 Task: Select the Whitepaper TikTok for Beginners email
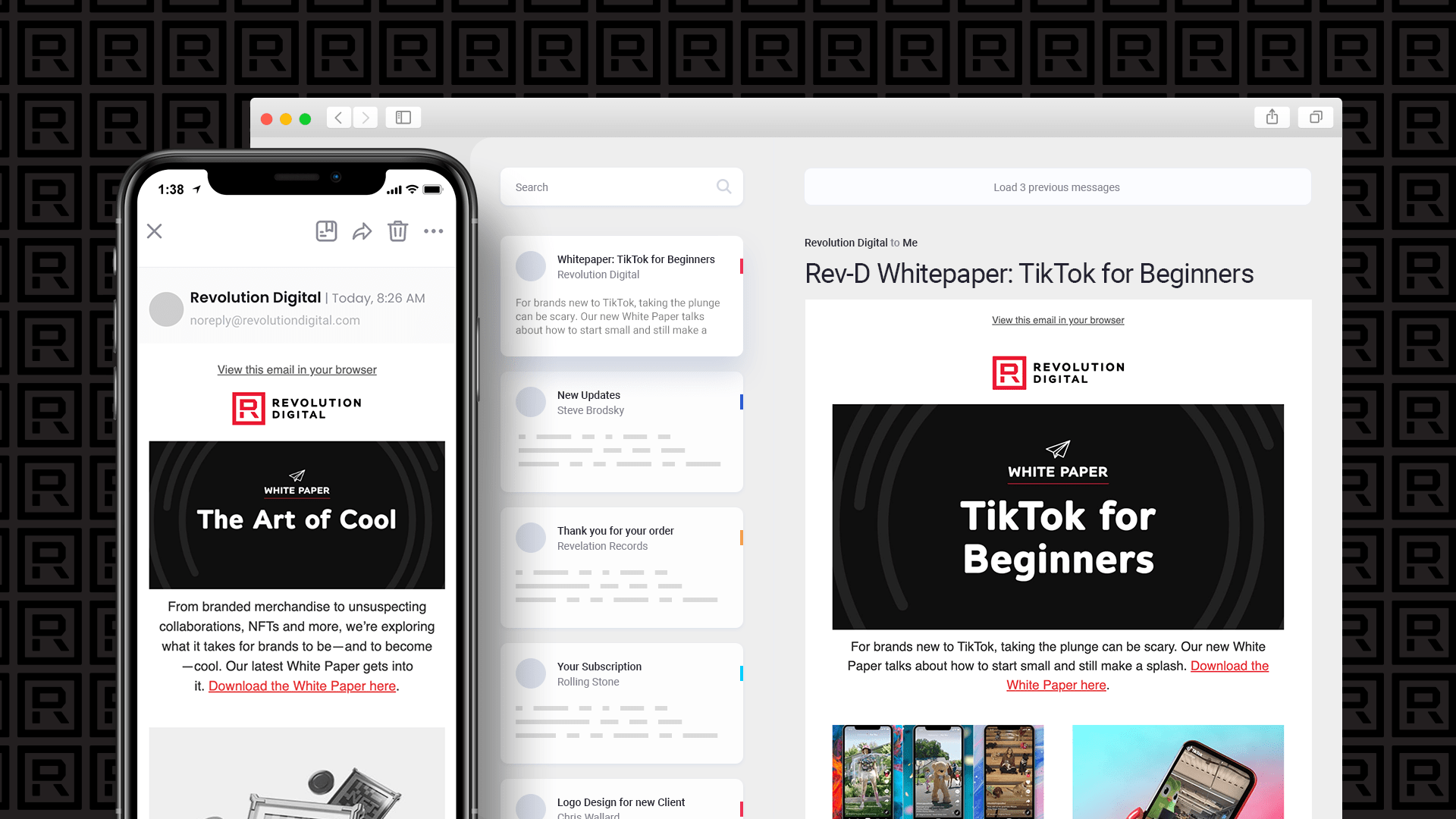point(622,295)
